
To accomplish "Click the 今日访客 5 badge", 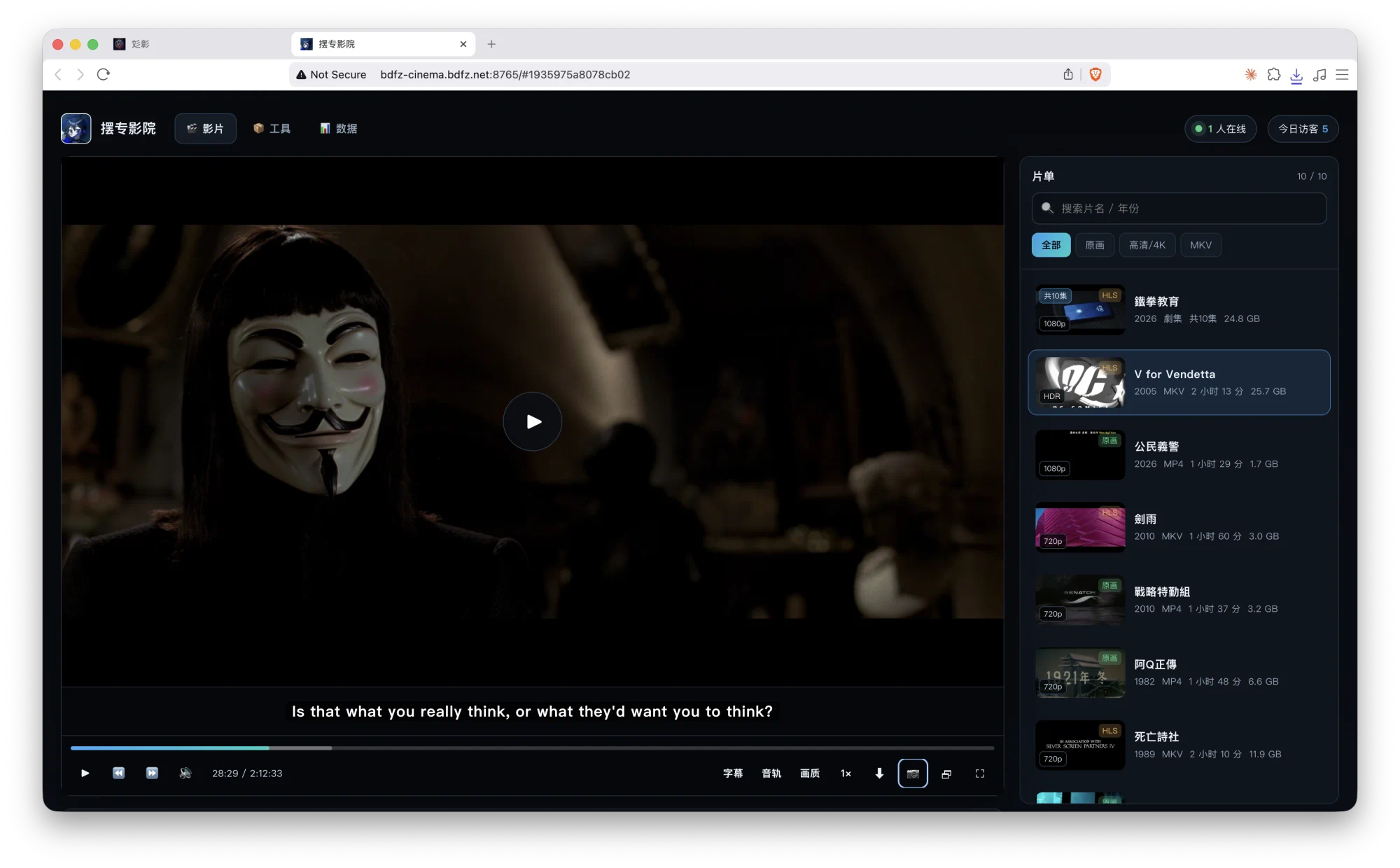I will (1303, 129).
